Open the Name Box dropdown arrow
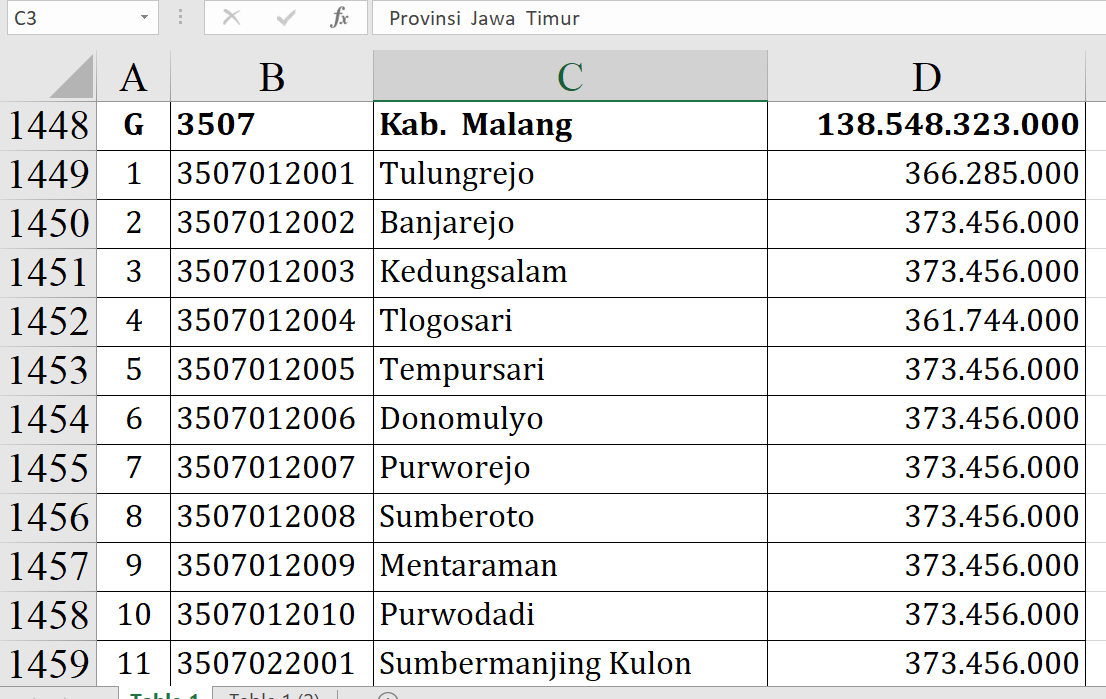1106x699 pixels. tap(145, 18)
